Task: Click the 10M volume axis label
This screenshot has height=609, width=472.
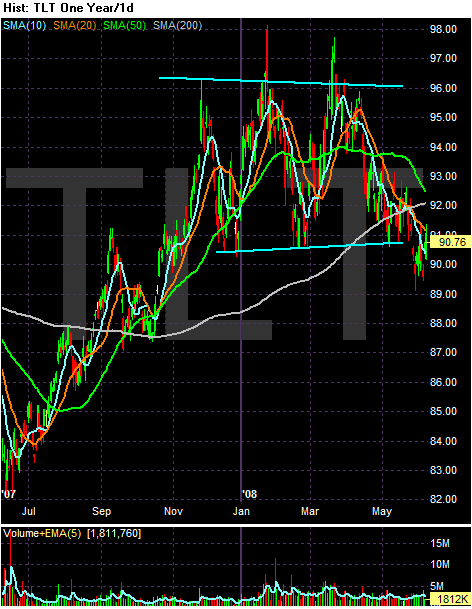Action: [440, 564]
